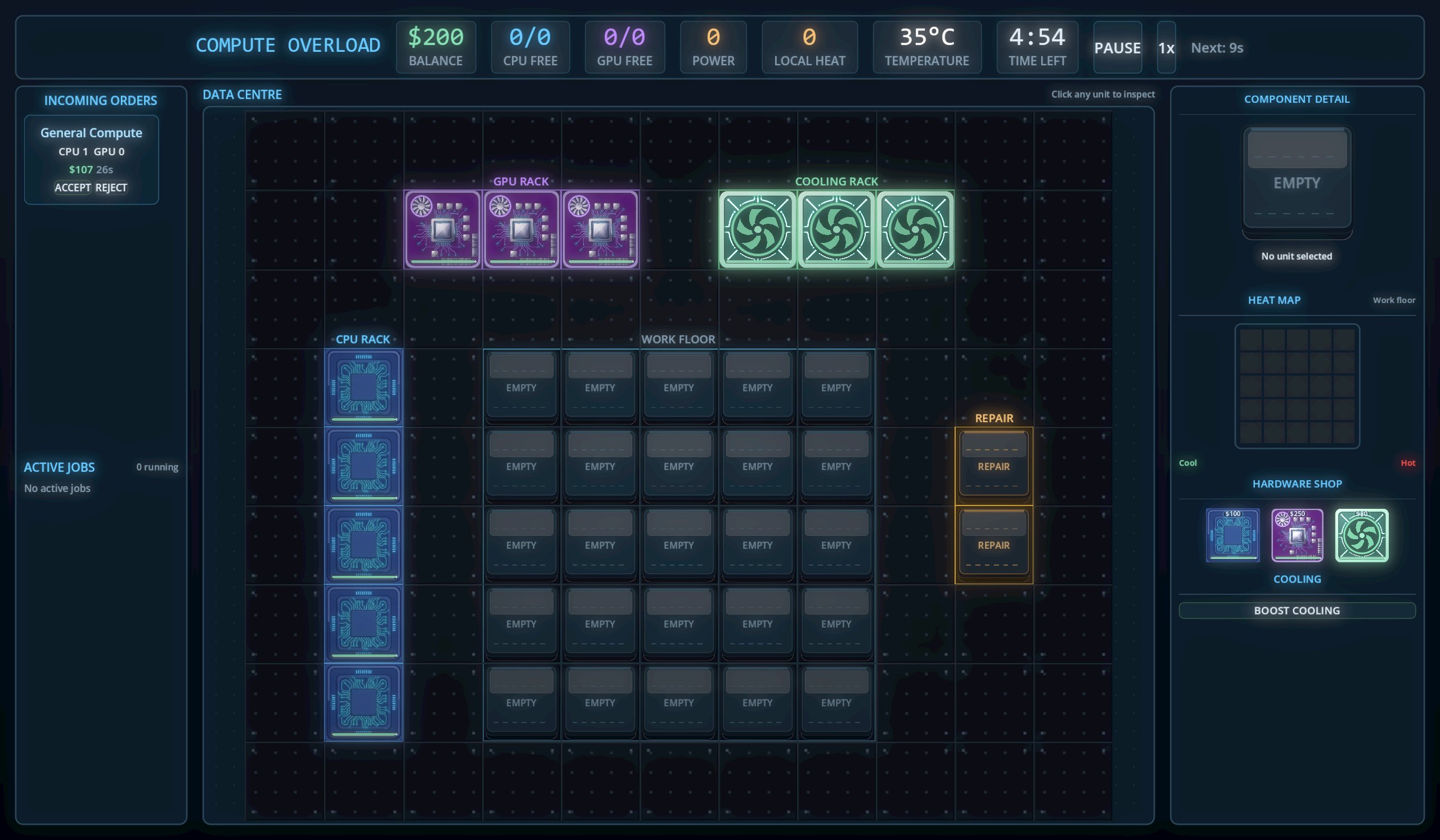Screen dimensions: 1440x840
Task: Inspect the middle cooling rack fan
Action: [836, 229]
